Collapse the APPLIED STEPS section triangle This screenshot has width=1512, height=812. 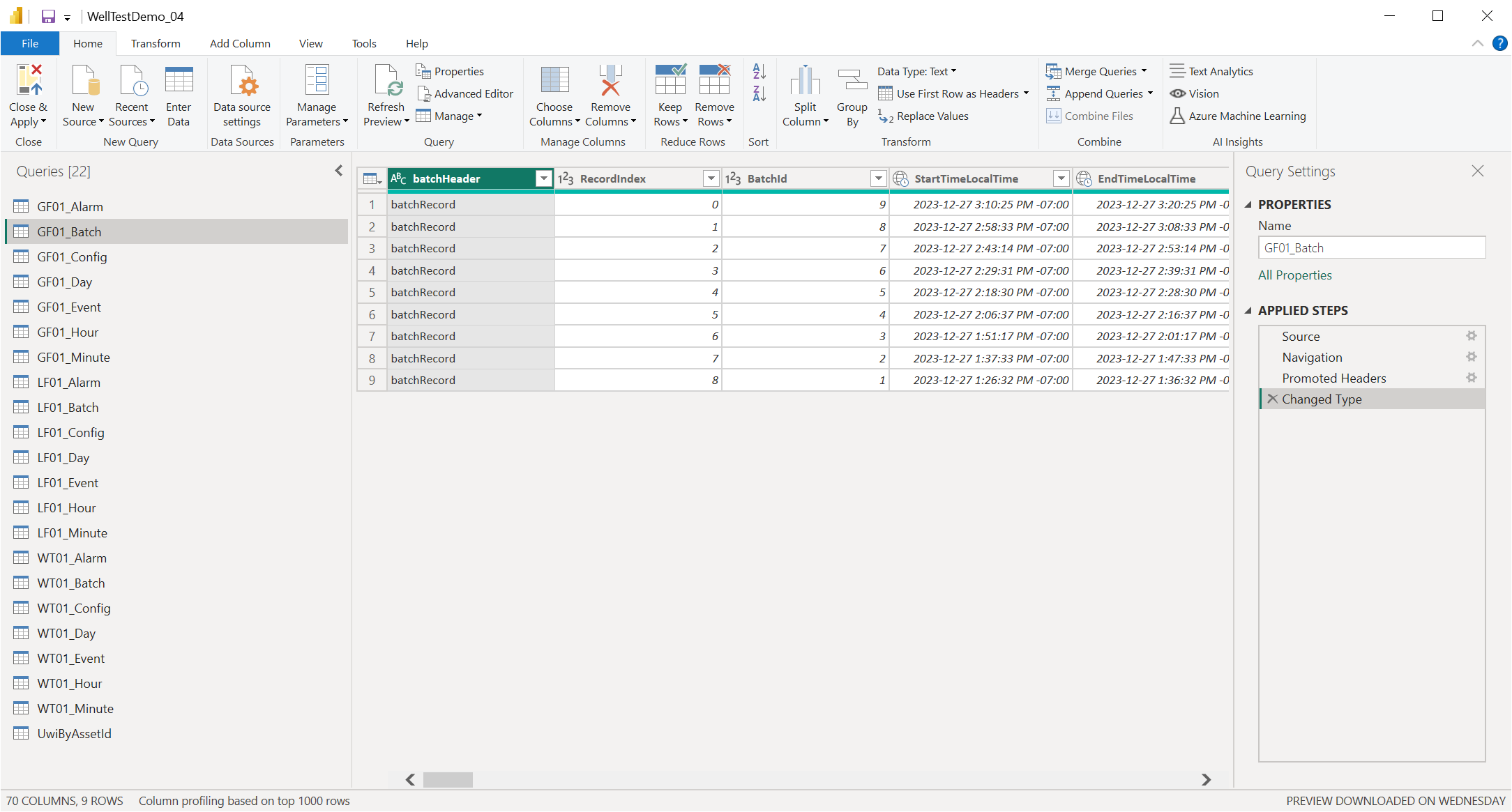[x=1248, y=310]
